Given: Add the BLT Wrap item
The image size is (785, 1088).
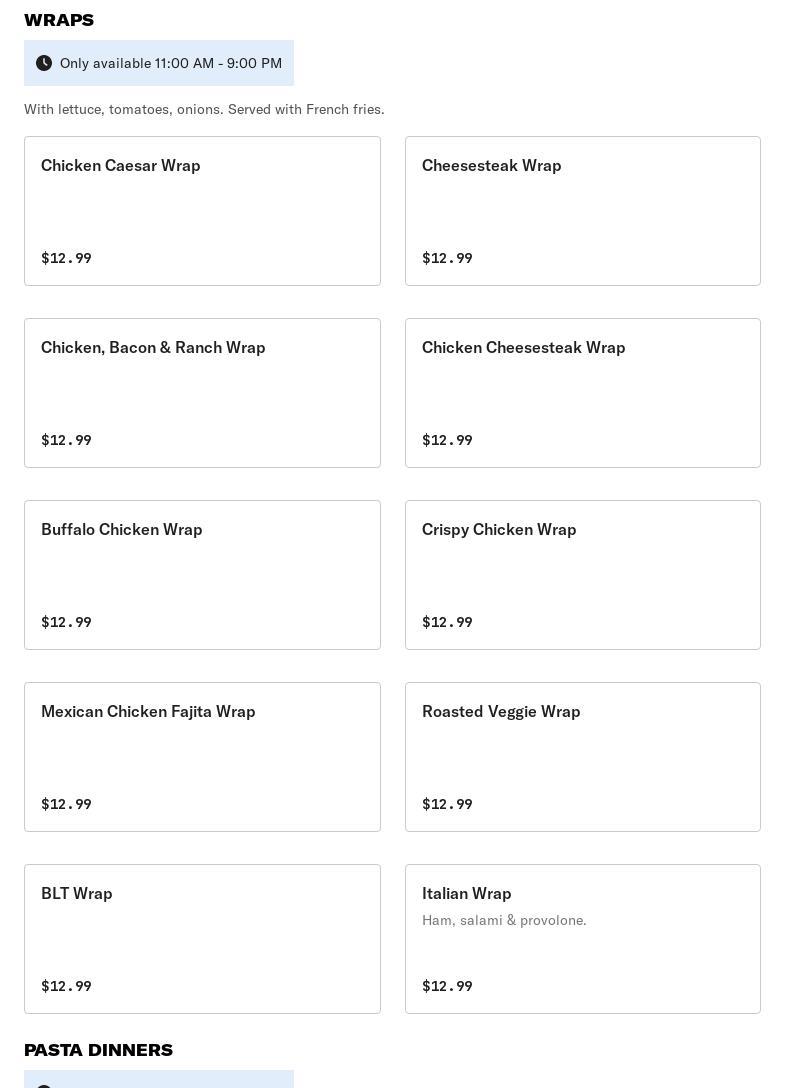Looking at the screenshot, I should pos(202,939).
